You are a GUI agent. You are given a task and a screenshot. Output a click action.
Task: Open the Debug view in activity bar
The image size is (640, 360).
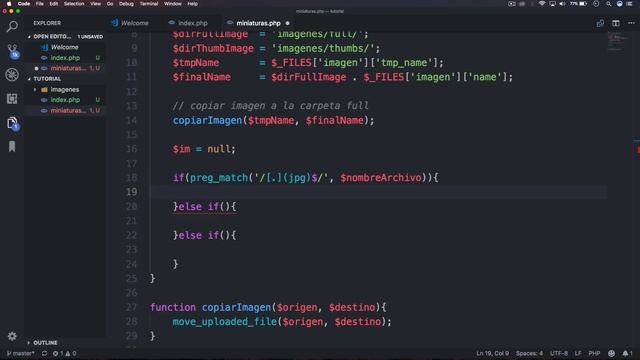click(x=12, y=75)
